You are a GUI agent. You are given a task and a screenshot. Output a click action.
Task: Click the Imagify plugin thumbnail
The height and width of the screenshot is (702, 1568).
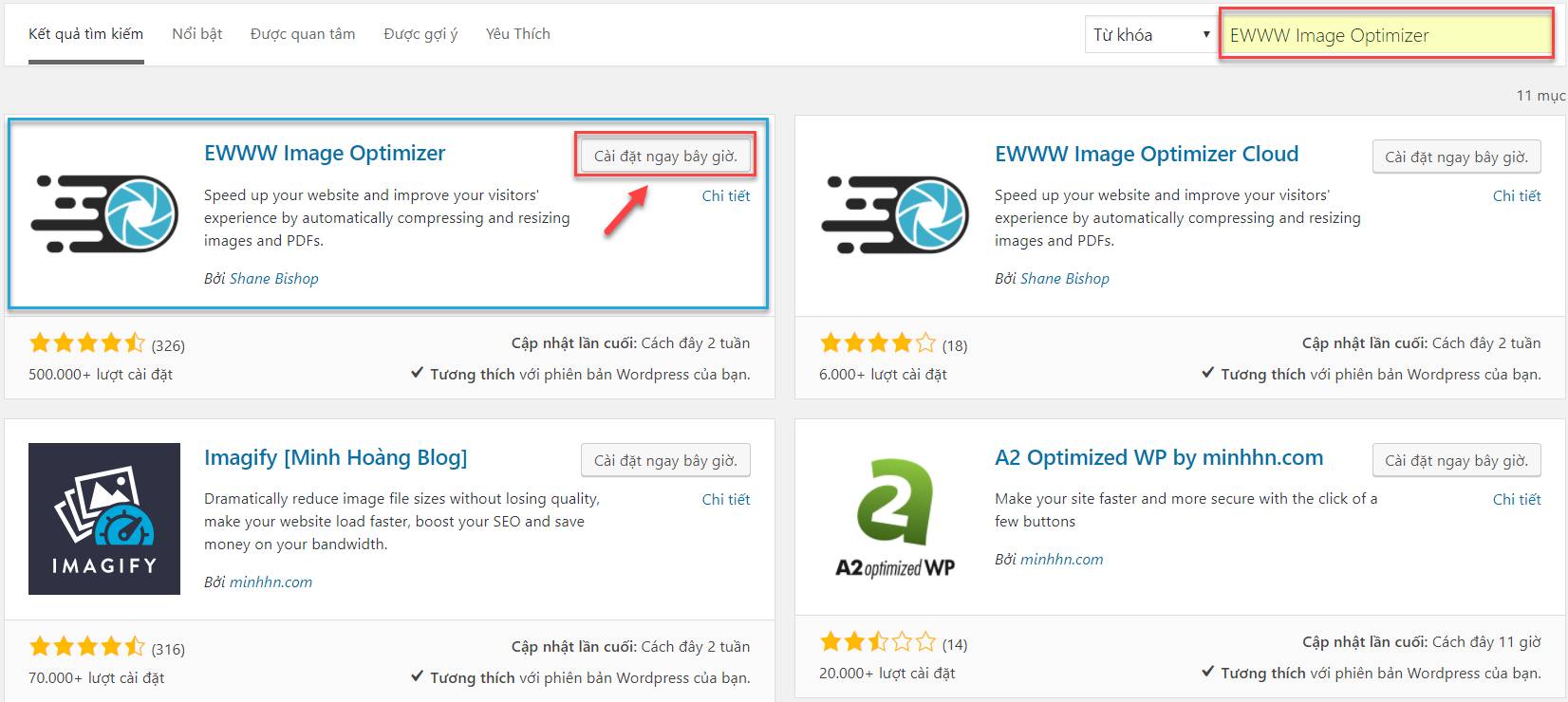tap(104, 519)
